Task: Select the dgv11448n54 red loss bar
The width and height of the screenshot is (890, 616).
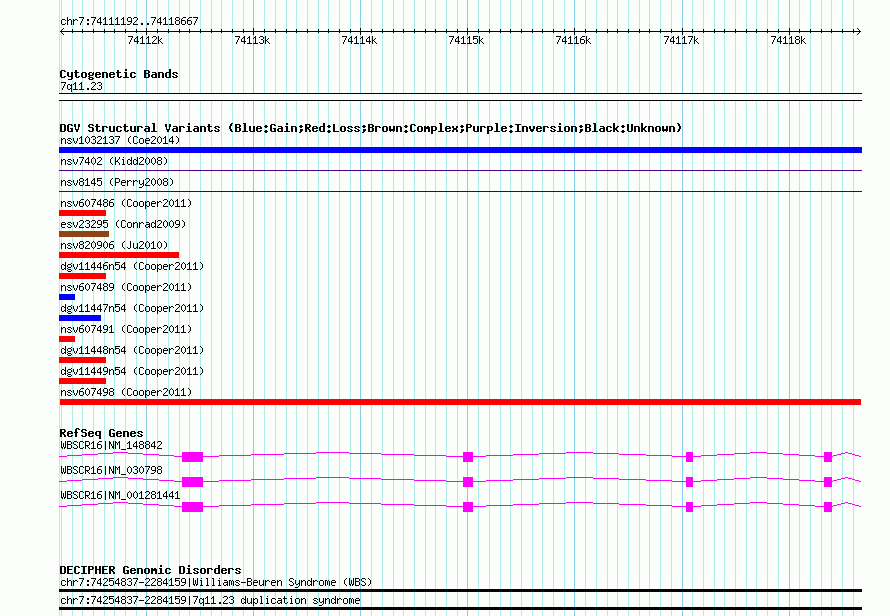Action: (x=82, y=360)
